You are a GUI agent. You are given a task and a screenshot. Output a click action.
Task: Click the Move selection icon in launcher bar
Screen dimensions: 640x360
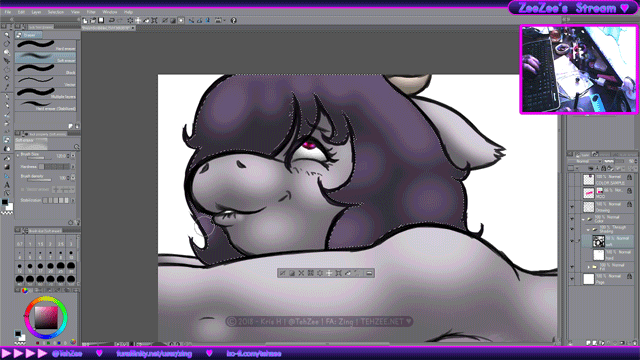[329, 273]
